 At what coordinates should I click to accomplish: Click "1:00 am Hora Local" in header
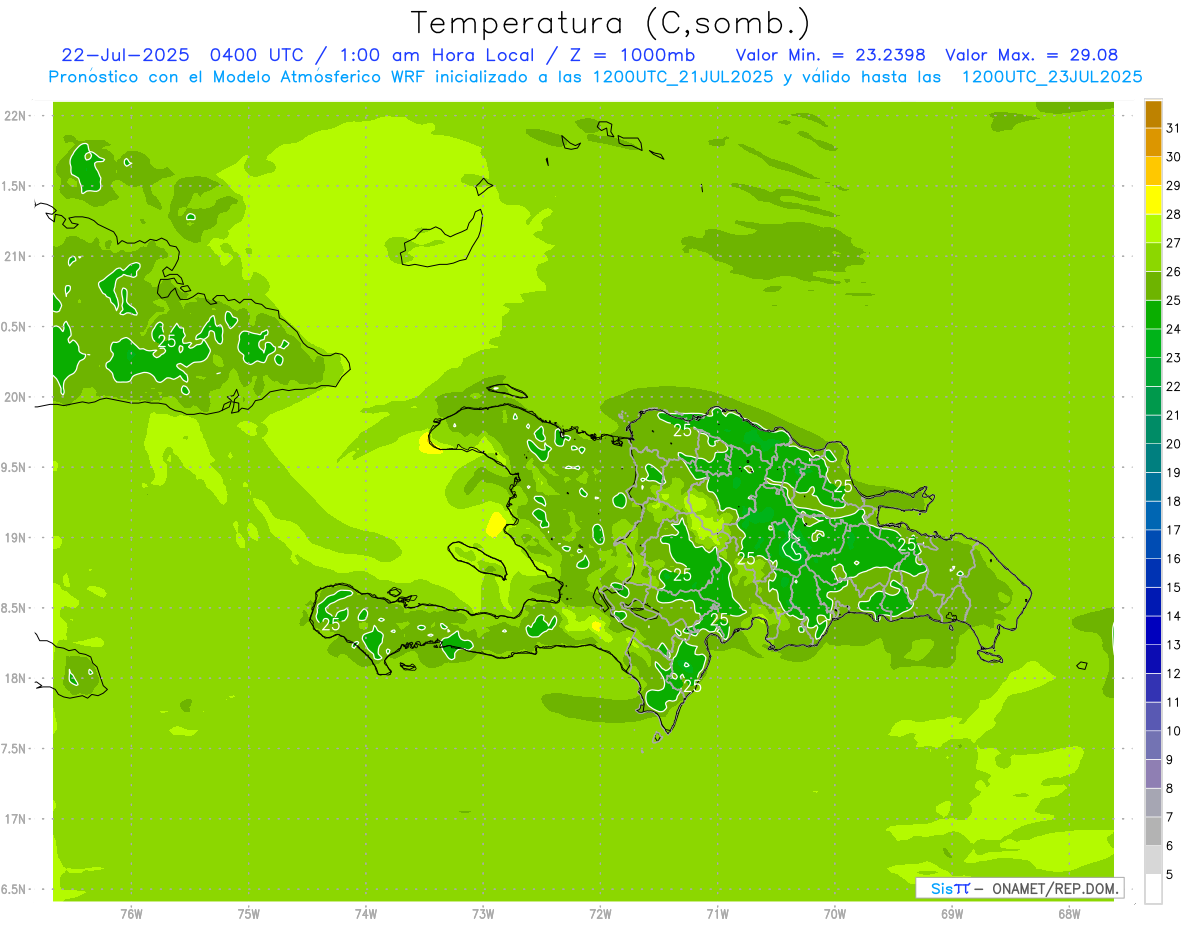point(436,55)
